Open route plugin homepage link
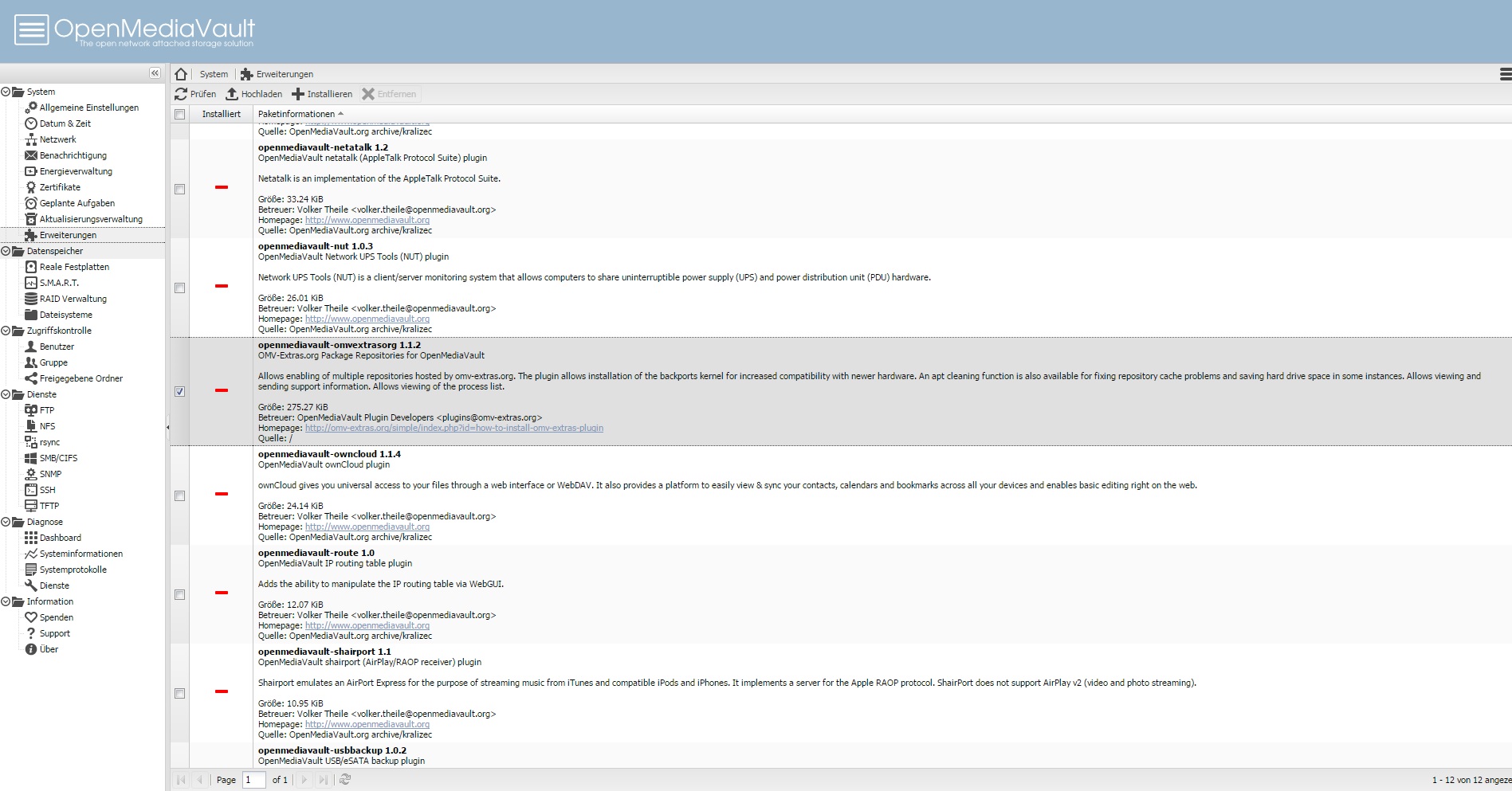1512x791 pixels. pyautogui.click(x=367, y=625)
